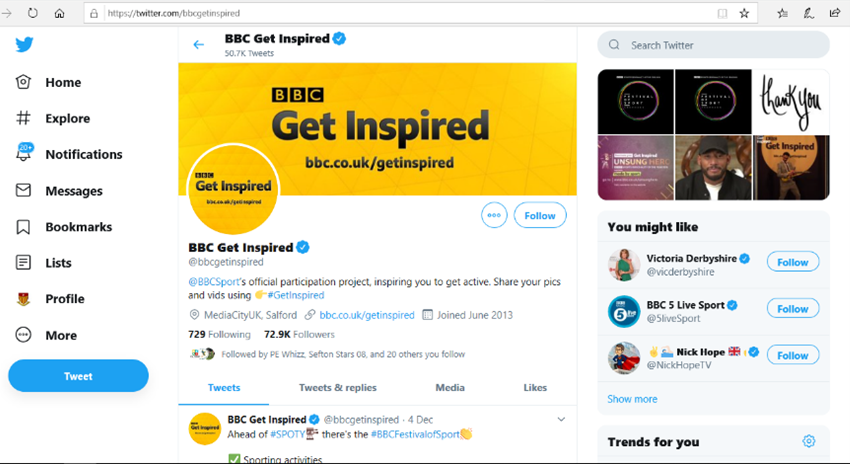Add page to favorites with star icon
The width and height of the screenshot is (850, 464).
(x=744, y=14)
